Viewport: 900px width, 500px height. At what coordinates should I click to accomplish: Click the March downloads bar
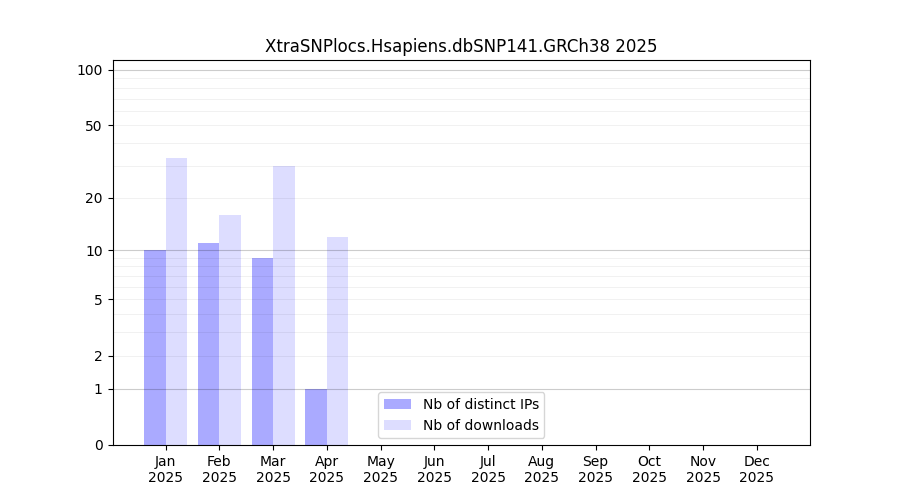[284, 305]
